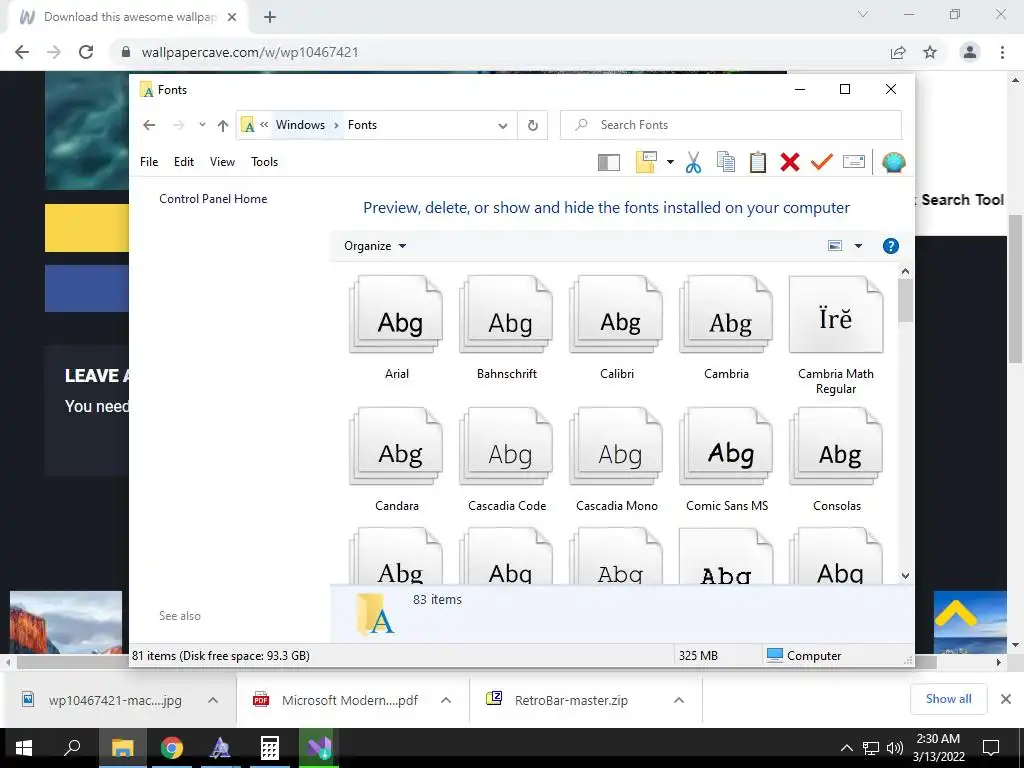Click the paste clipboard icon
Image resolution: width=1024 pixels, height=768 pixels.
point(758,162)
